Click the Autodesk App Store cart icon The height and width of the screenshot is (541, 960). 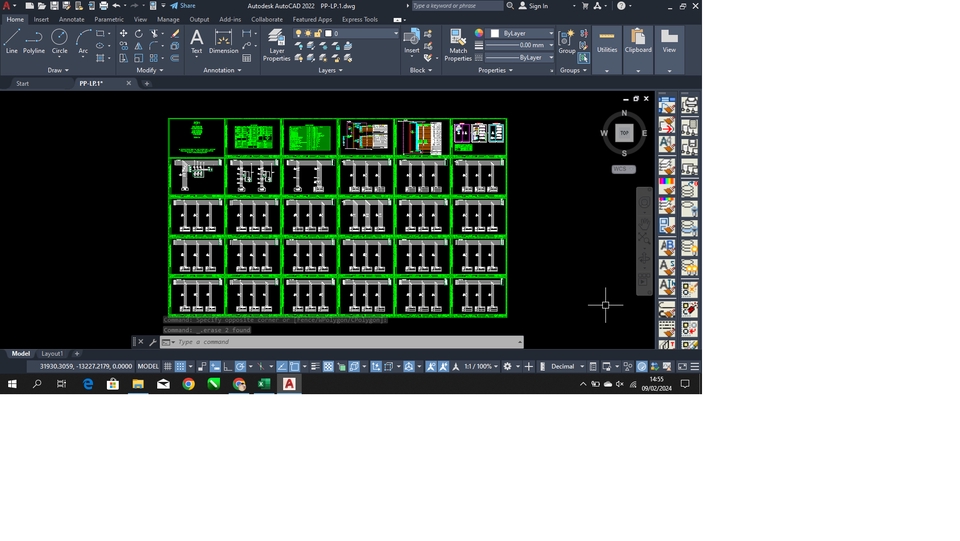pyautogui.click(x=585, y=6)
